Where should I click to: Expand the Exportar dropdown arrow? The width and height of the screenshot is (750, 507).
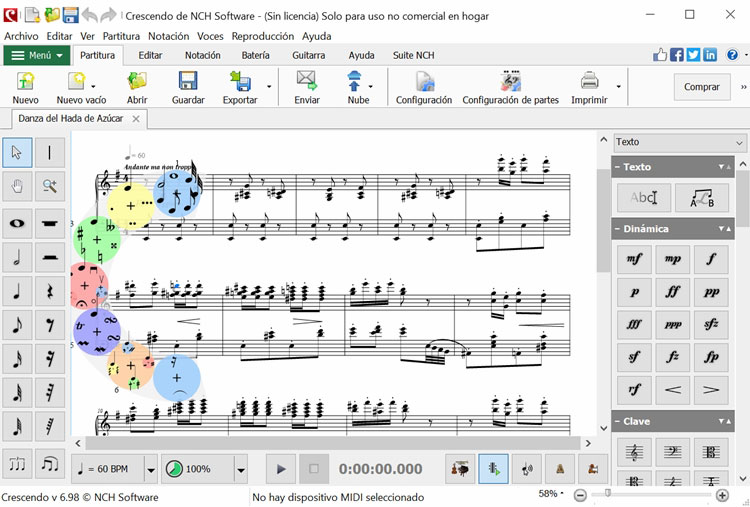tap(269, 87)
